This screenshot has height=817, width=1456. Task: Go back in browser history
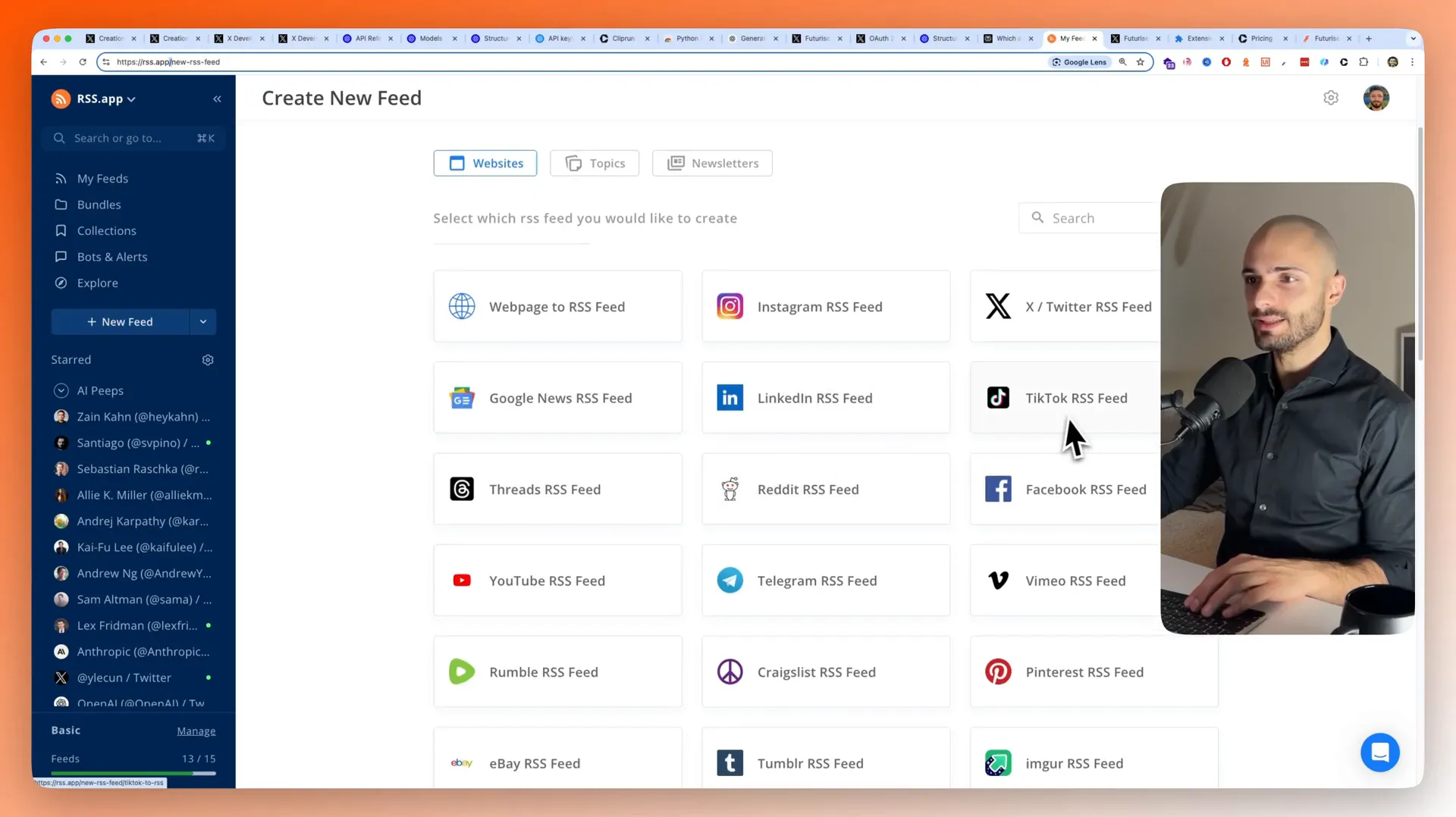pos(44,62)
